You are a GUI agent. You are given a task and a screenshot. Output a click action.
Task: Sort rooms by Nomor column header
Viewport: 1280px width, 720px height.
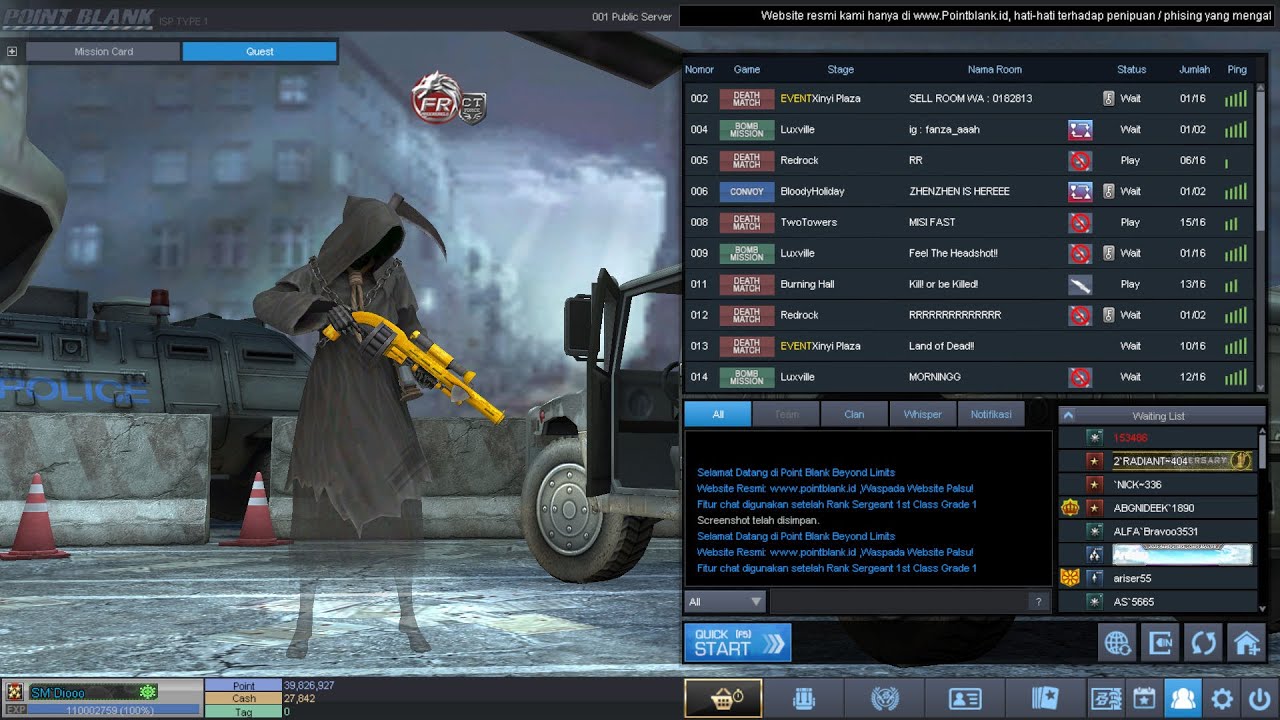pyautogui.click(x=699, y=70)
